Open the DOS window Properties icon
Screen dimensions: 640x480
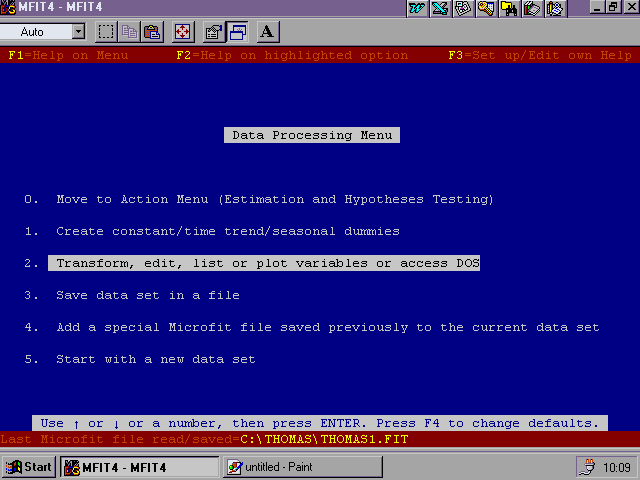pyautogui.click(x=214, y=32)
